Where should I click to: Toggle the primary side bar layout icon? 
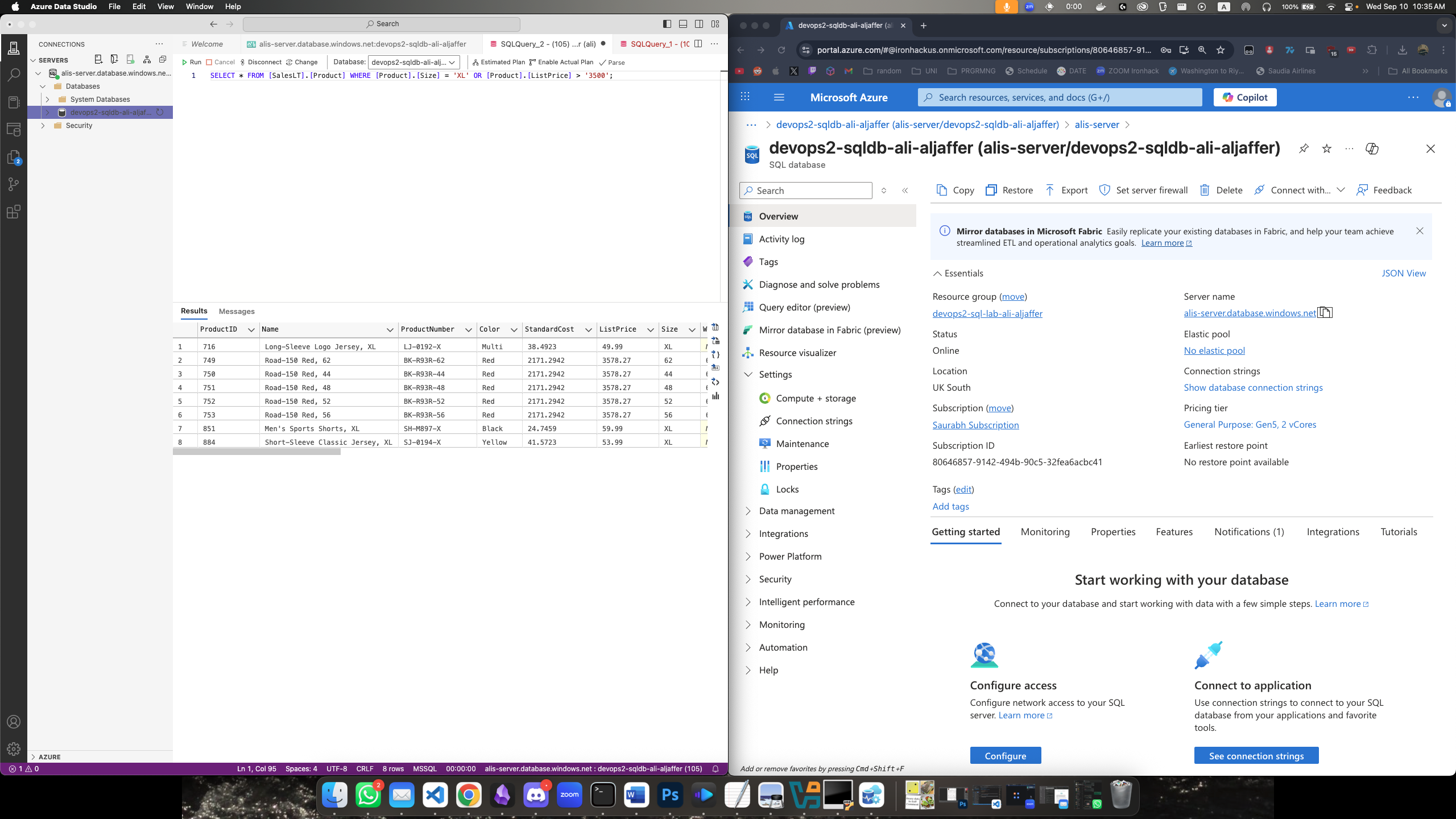point(667,24)
